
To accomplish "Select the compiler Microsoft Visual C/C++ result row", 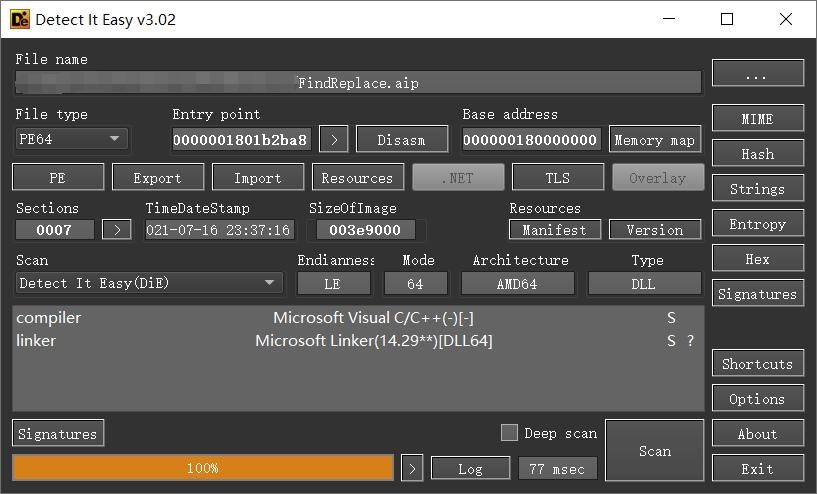I will point(358,317).
